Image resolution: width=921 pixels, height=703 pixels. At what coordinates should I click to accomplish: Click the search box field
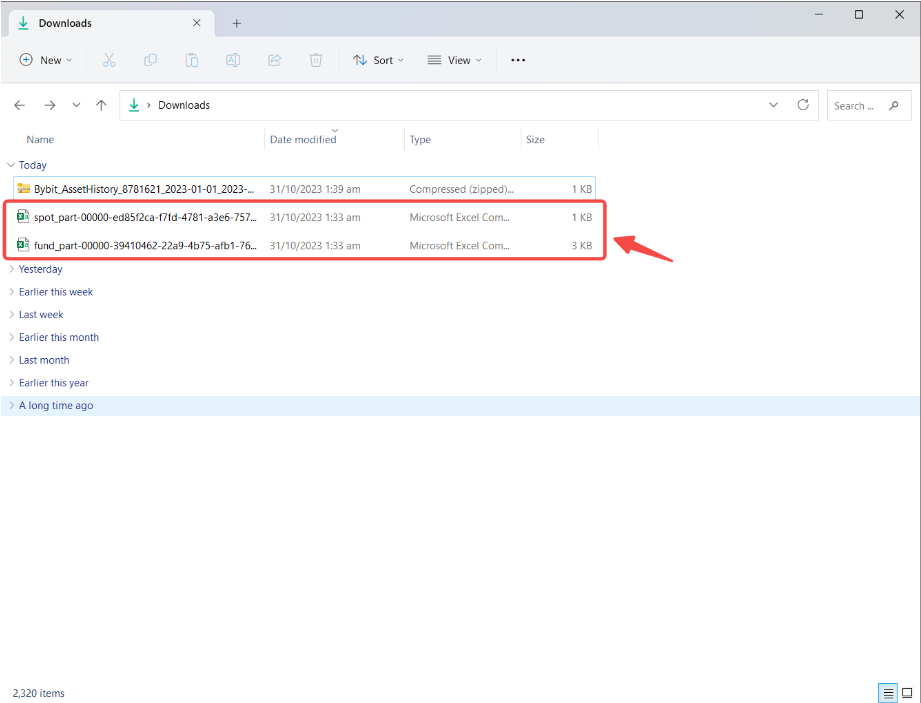point(862,105)
